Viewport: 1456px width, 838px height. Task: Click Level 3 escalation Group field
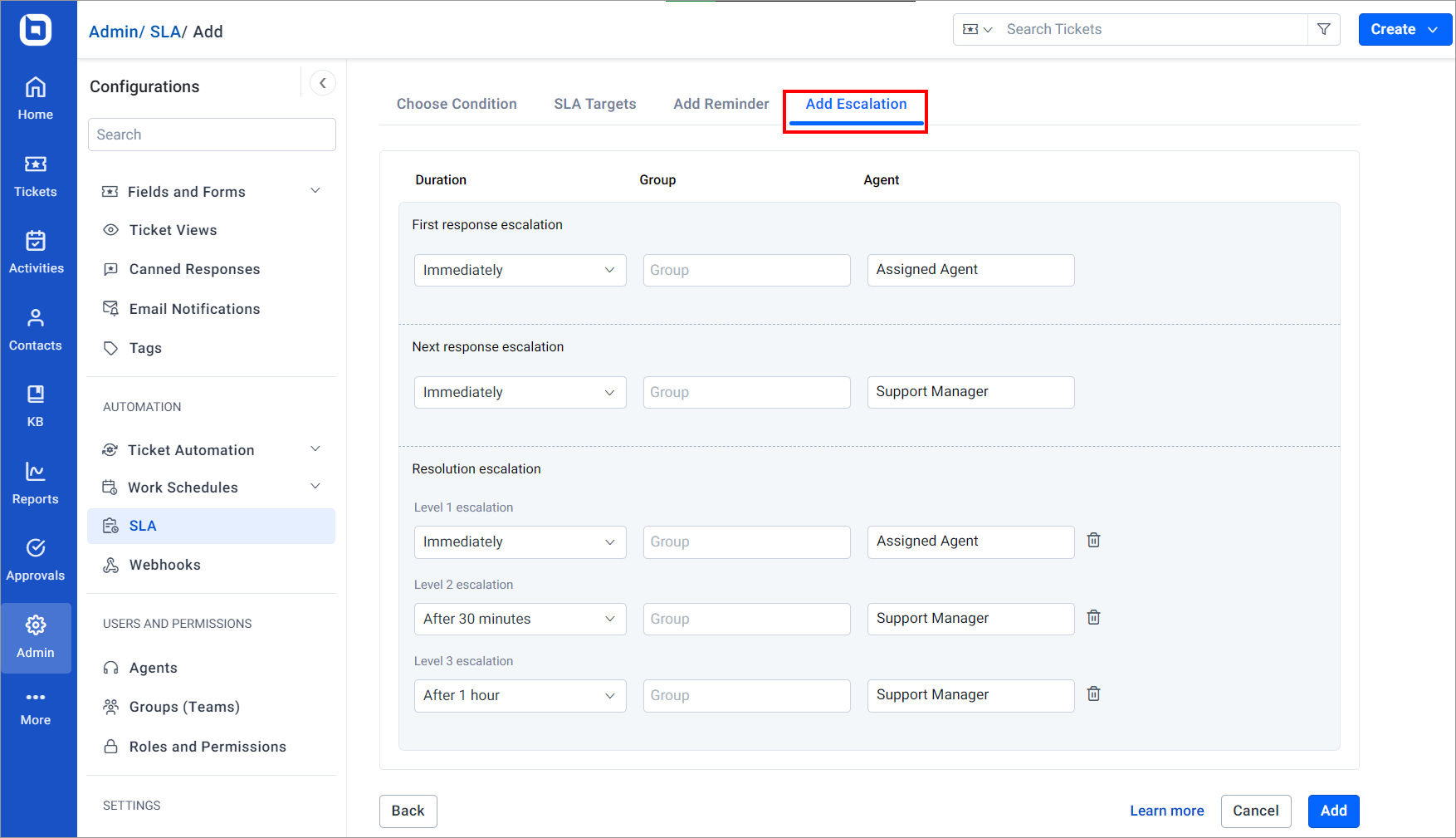747,695
